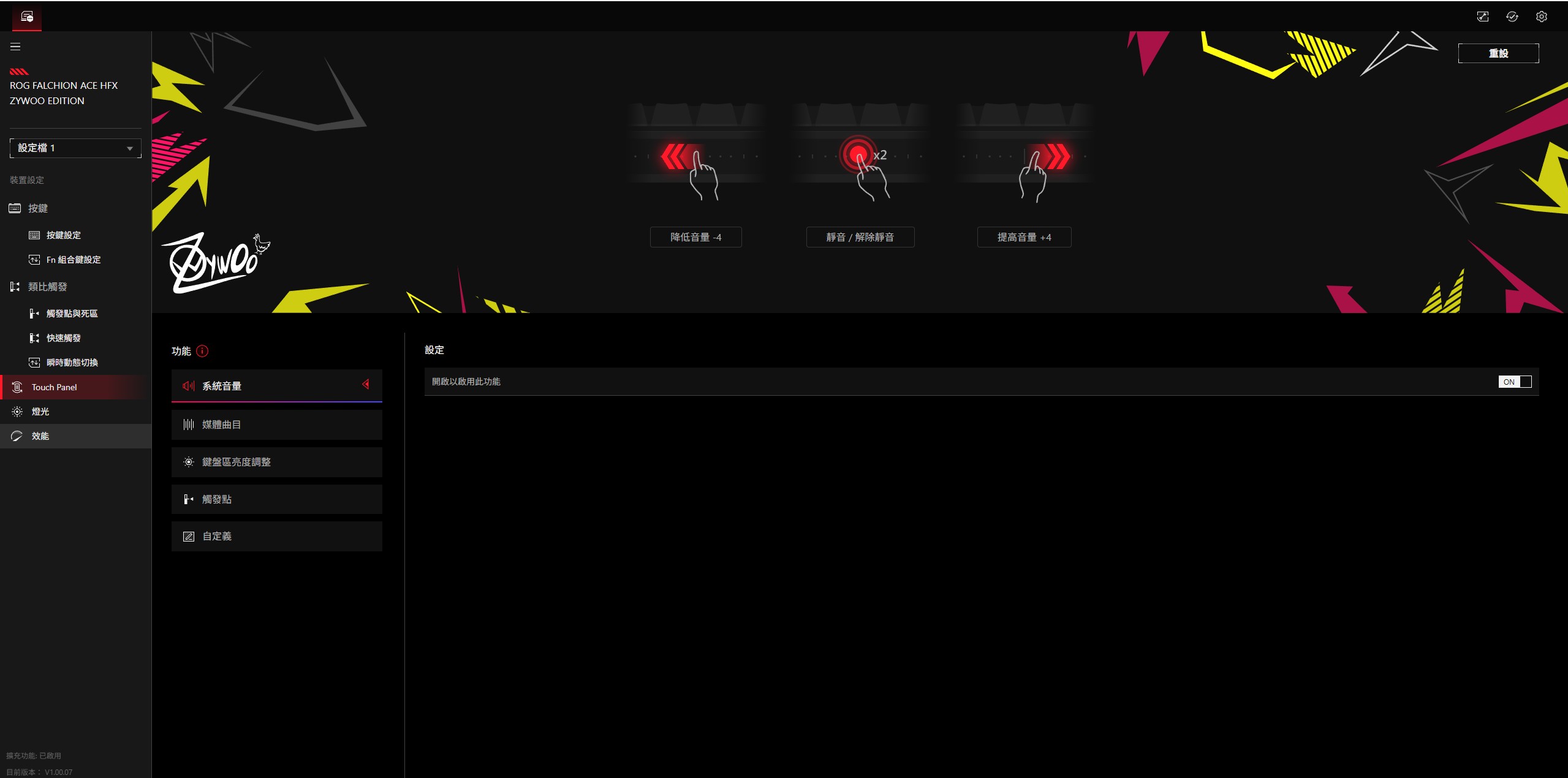Open 效能 performance page
The height and width of the screenshot is (778, 1568).
pos(40,436)
